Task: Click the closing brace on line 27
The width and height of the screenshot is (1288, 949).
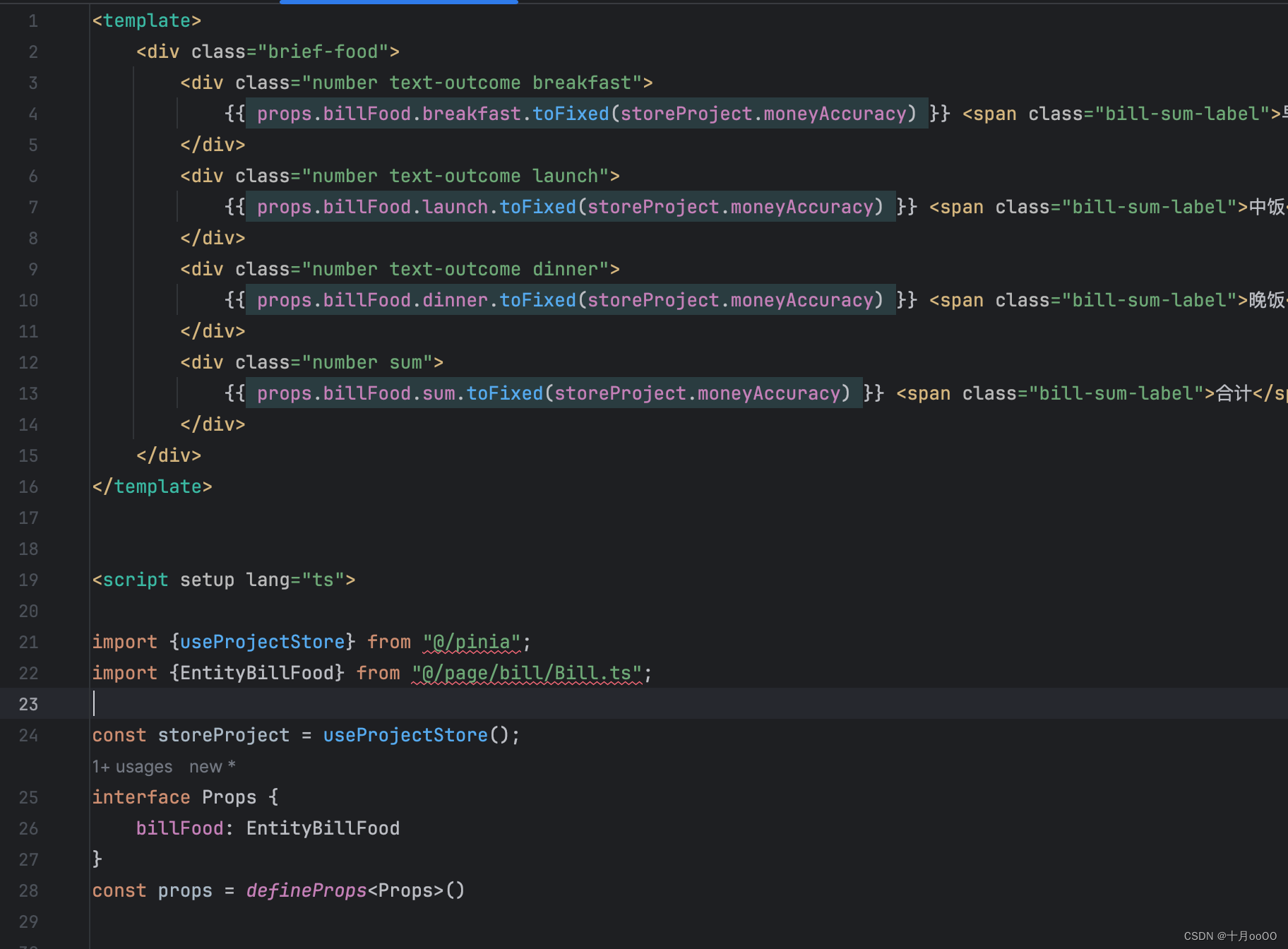Action: (97, 859)
